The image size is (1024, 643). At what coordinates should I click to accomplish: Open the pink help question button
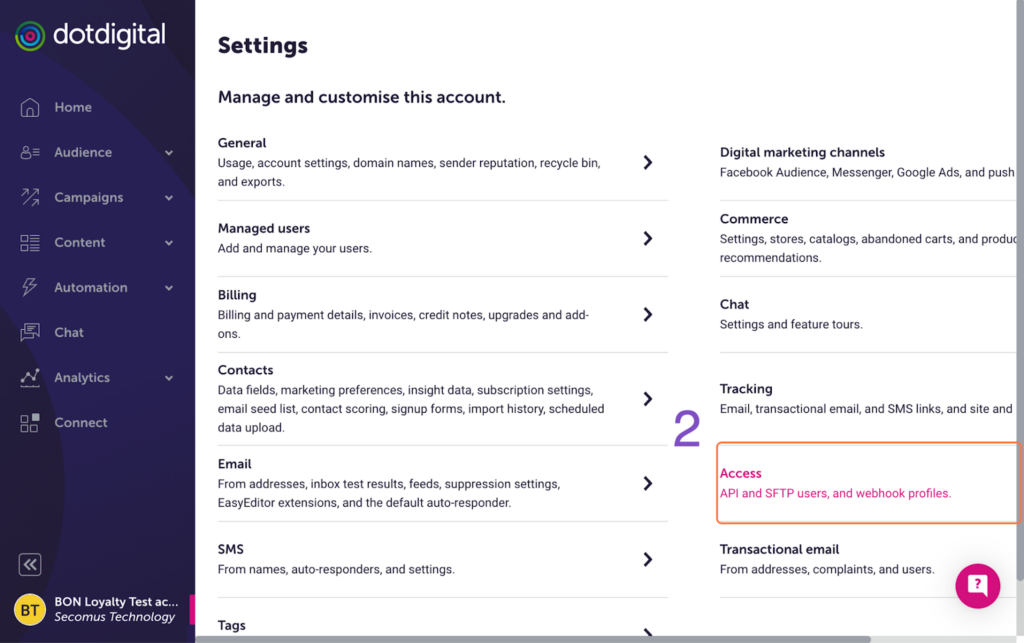coord(977,586)
